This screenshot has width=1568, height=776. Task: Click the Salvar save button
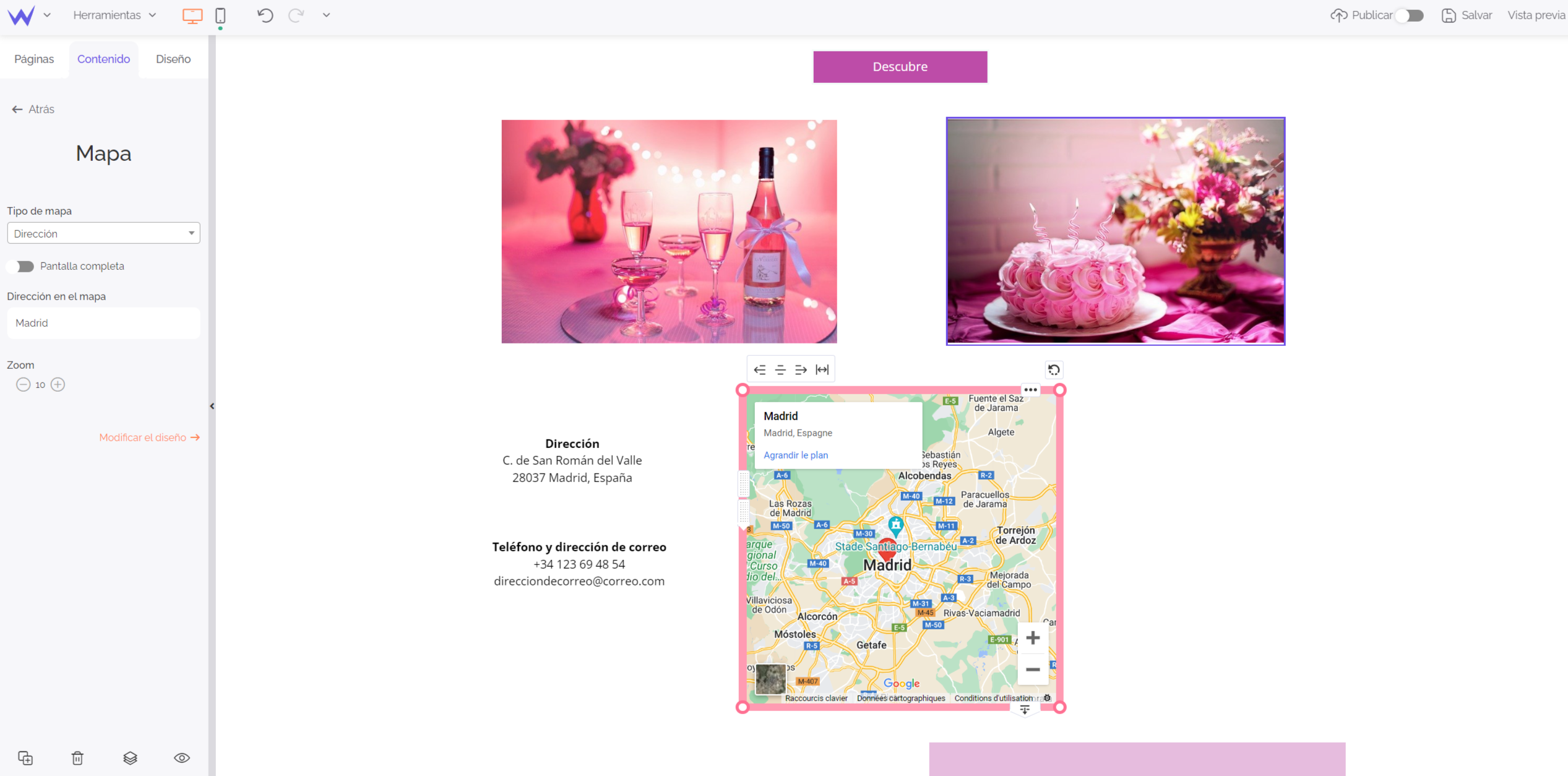tap(1467, 15)
